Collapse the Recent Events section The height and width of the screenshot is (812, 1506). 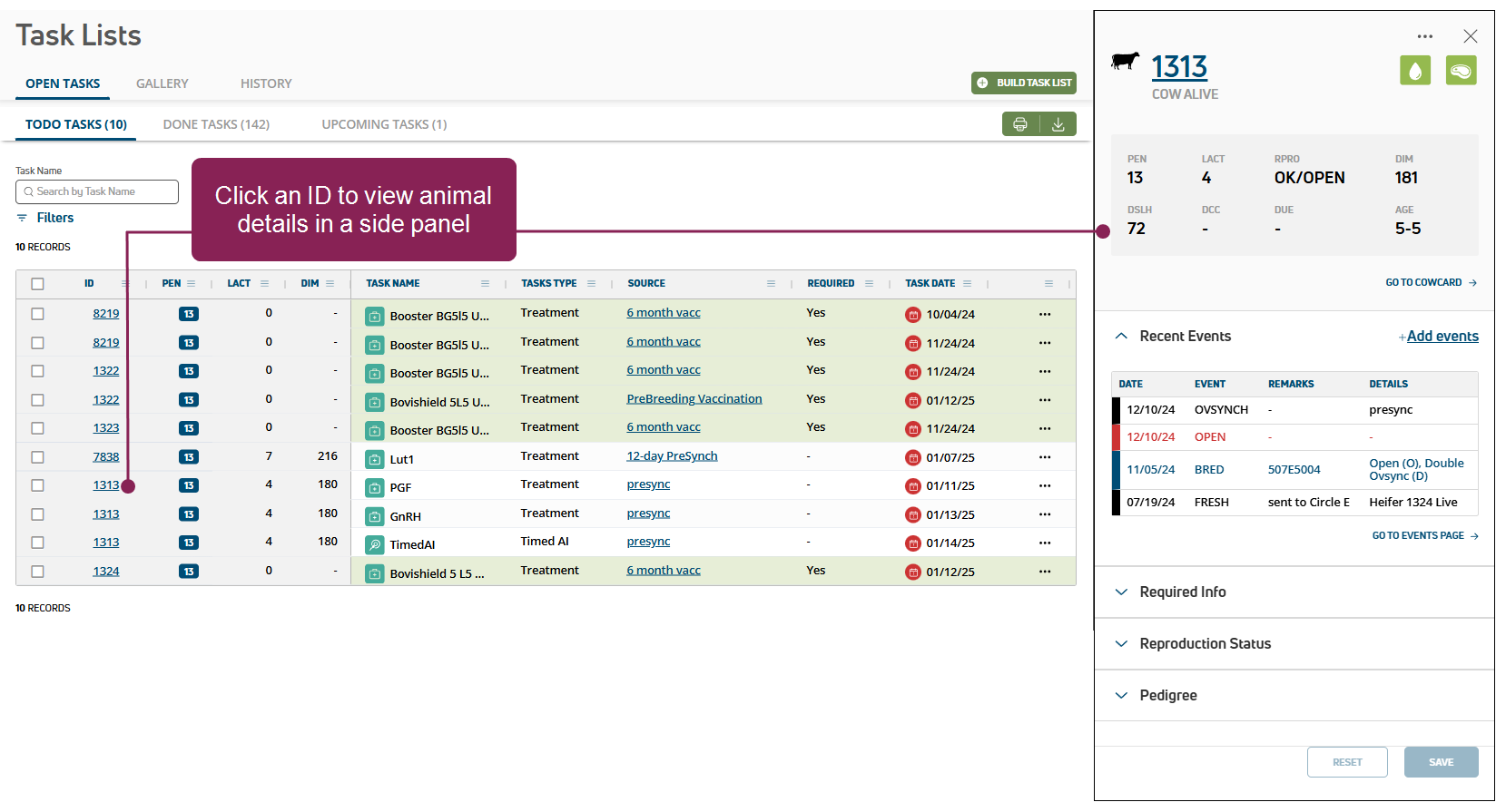click(x=1122, y=336)
